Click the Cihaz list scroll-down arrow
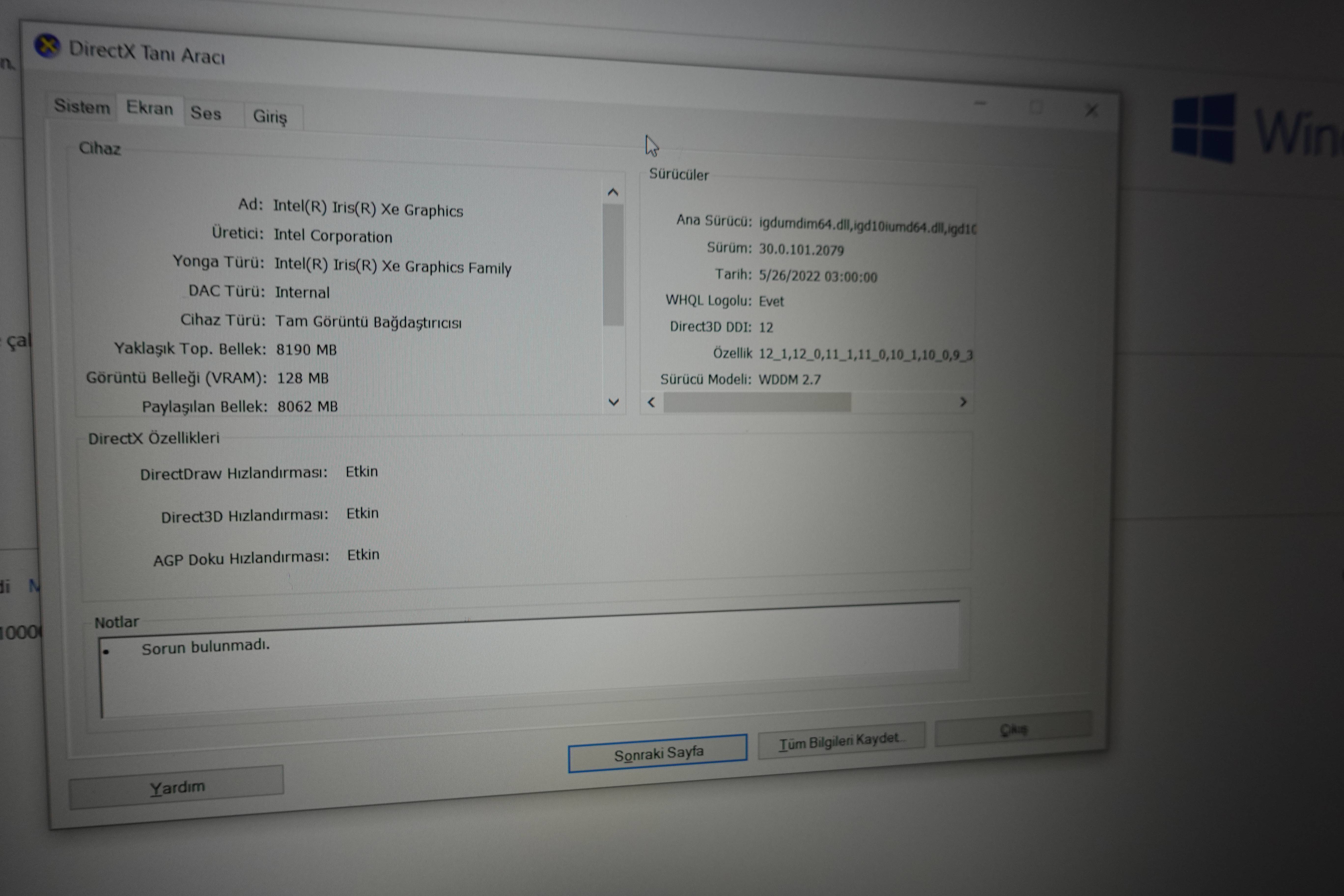The height and width of the screenshot is (896, 1344). click(614, 402)
